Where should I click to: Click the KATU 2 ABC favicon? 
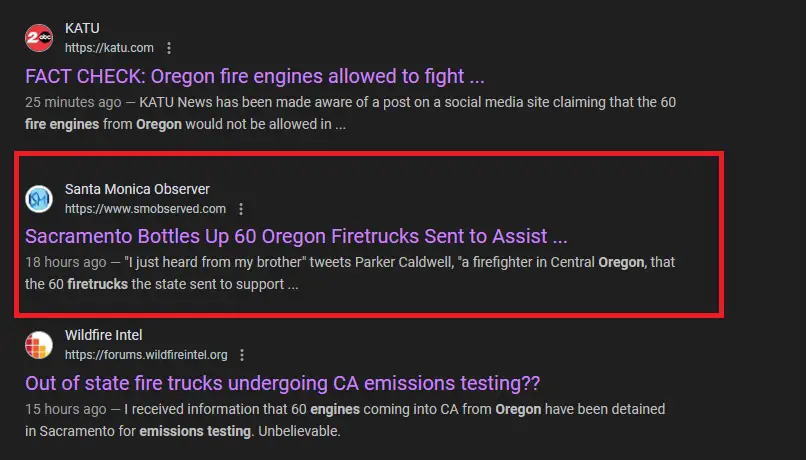(39, 38)
